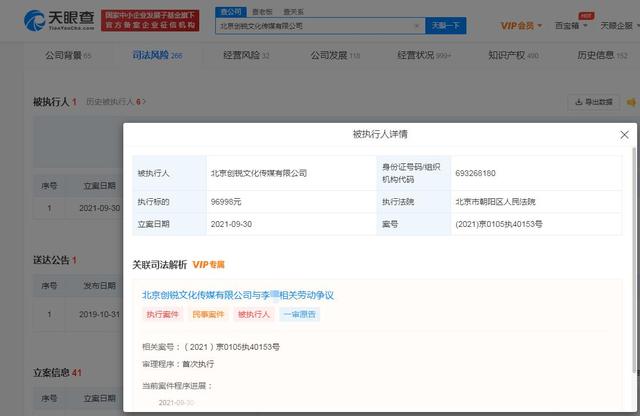
Task: Switch to the 知识产权 tab
Action: 513,55
